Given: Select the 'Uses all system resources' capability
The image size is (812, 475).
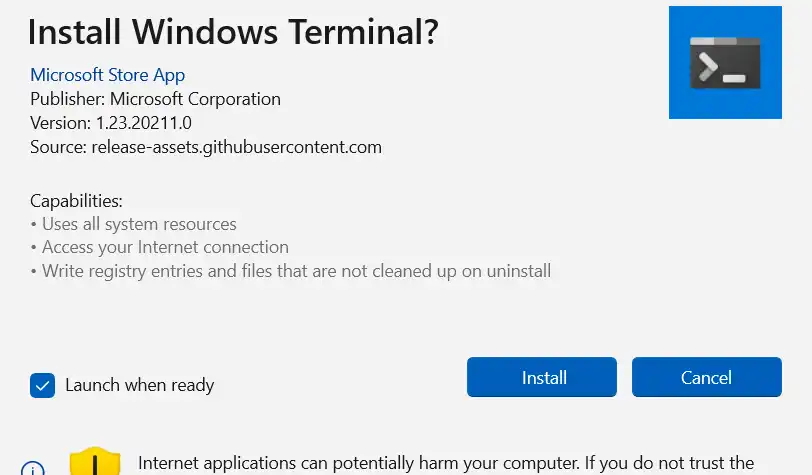Looking at the screenshot, I should coord(139,223).
